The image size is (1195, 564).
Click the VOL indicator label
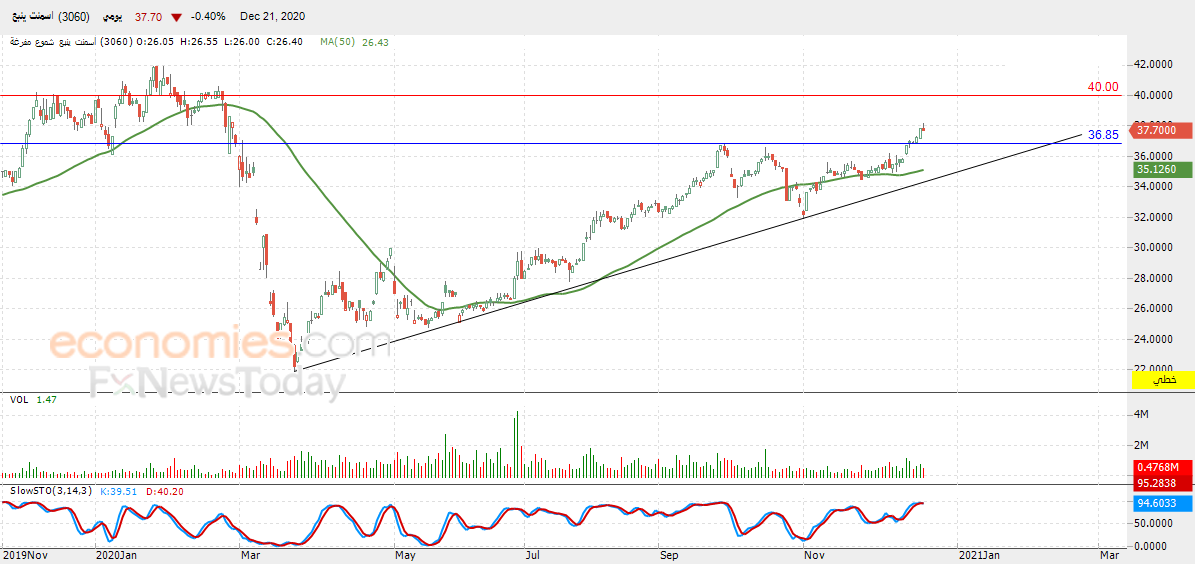[x=19, y=399]
